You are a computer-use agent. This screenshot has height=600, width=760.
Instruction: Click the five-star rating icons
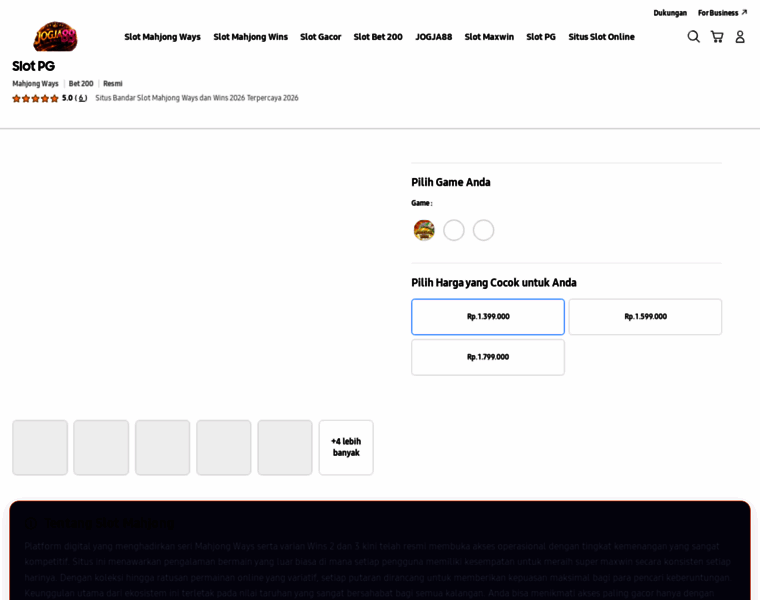(x=35, y=98)
